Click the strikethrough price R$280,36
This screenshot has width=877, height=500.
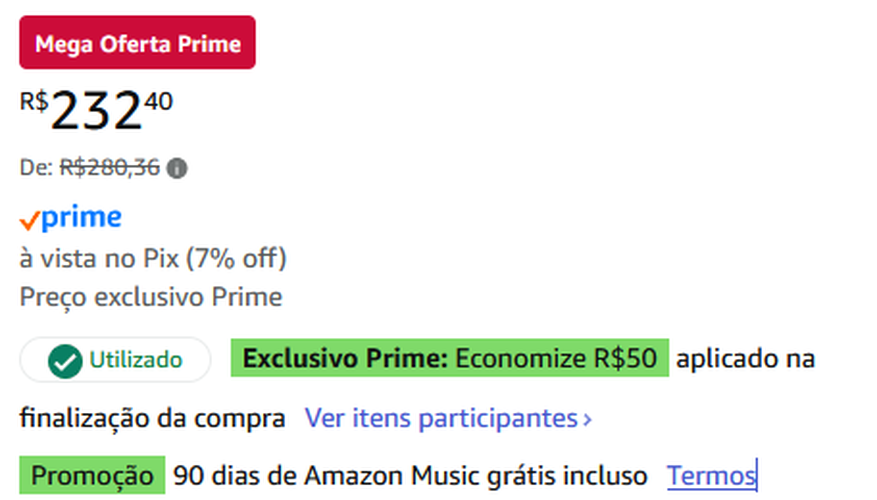point(110,168)
